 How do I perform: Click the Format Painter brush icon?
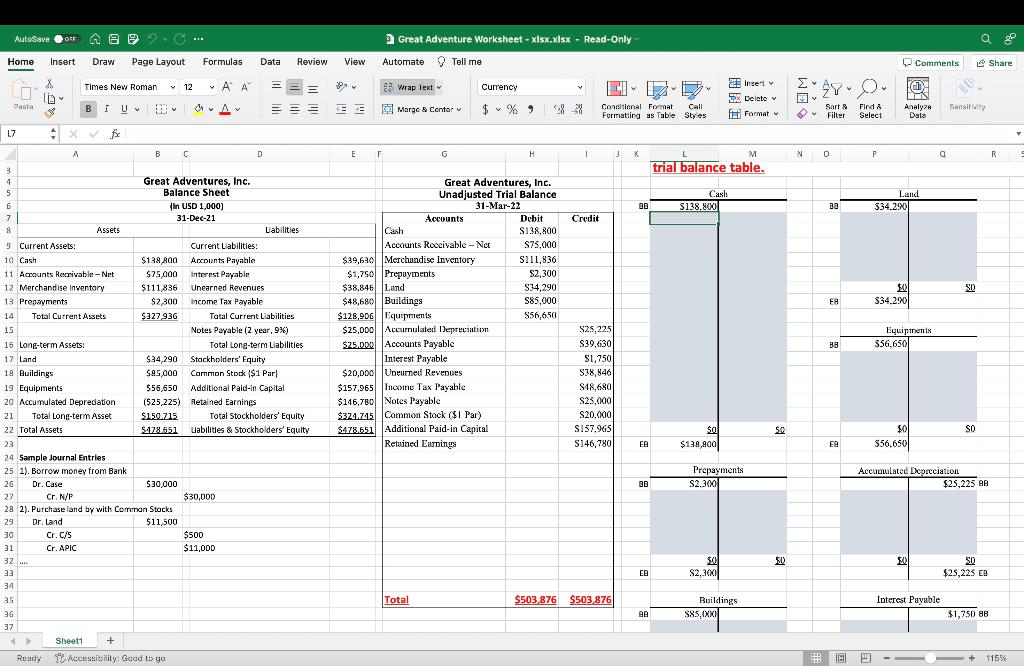50,113
